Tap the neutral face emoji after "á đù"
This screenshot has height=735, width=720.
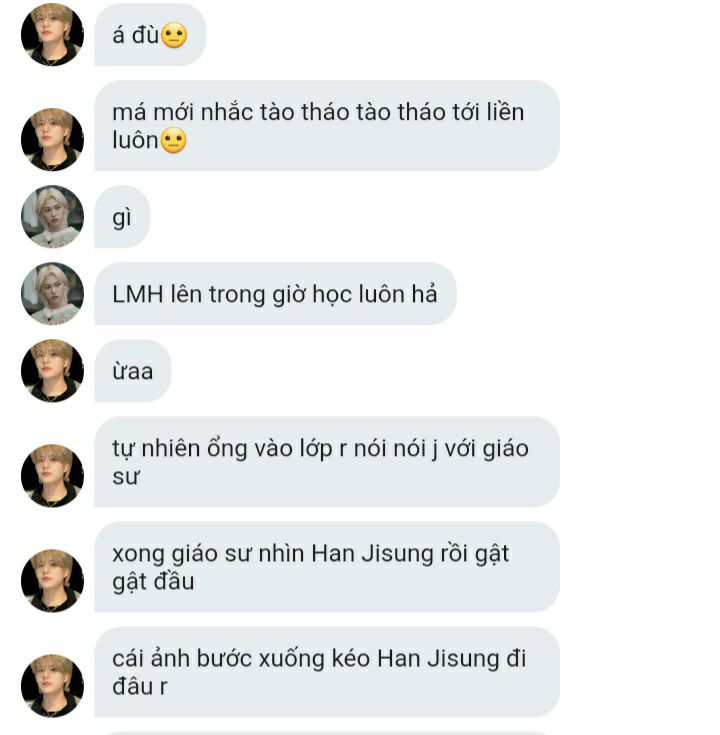click(x=174, y=35)
